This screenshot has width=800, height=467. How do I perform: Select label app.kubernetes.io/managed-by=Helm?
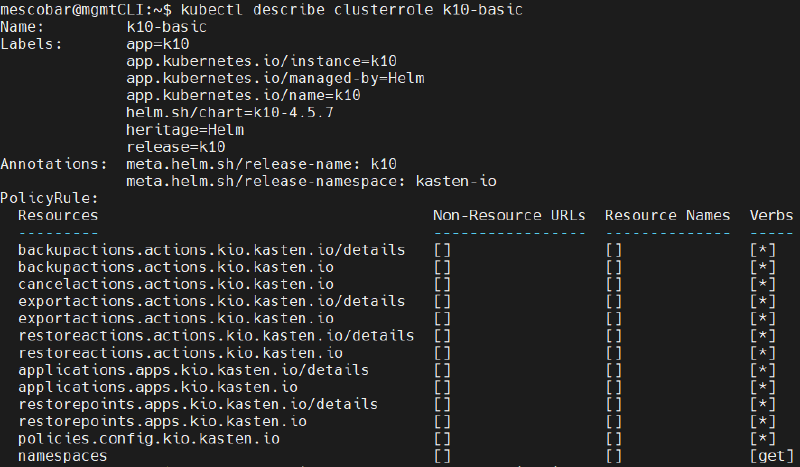coord(275,78)
